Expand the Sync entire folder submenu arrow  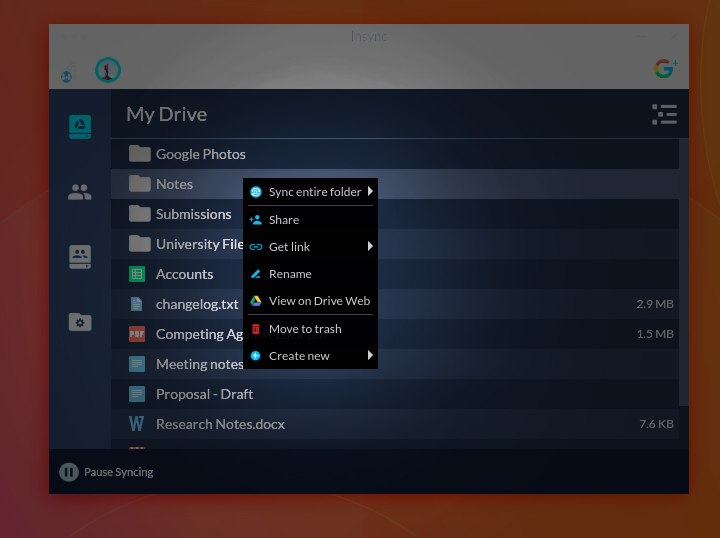pyautogui.click(x=370, y=191)
